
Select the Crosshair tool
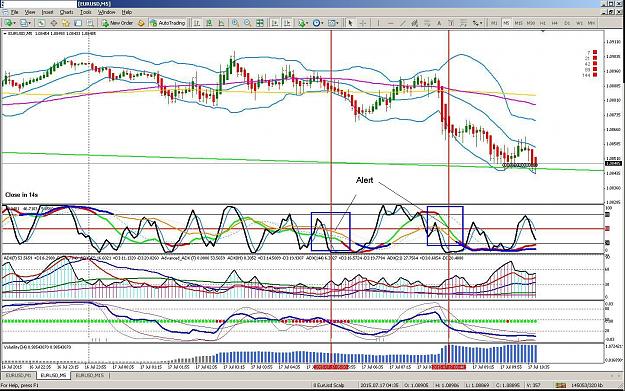[363, 23]
